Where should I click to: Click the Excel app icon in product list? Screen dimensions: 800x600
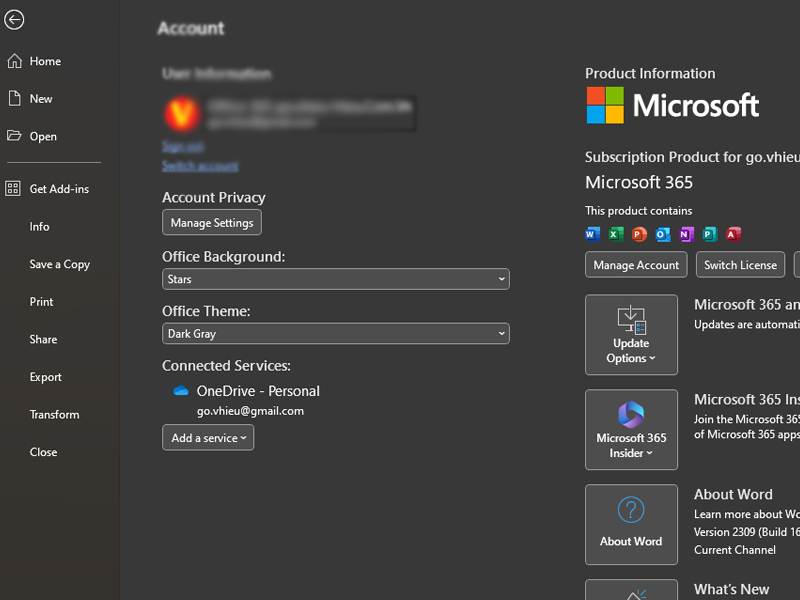(616, 234)
